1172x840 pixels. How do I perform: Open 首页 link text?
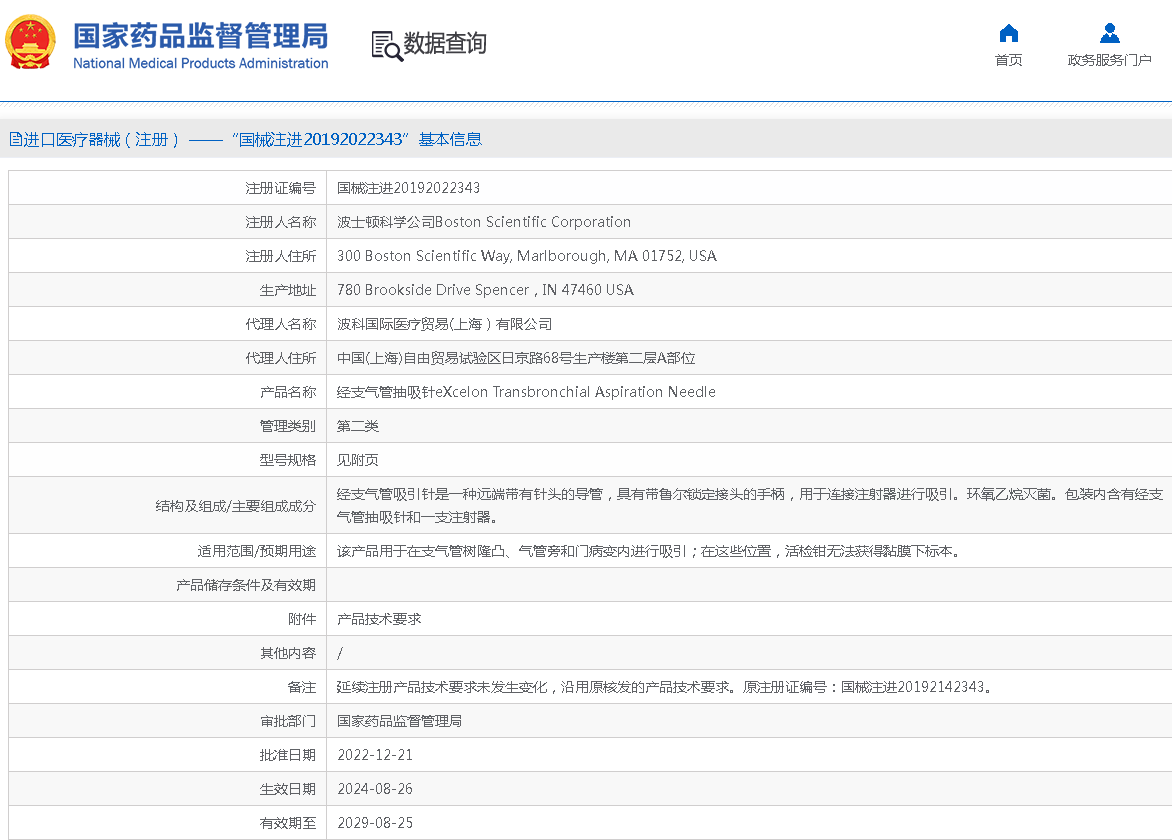(x=1008, y=60)
